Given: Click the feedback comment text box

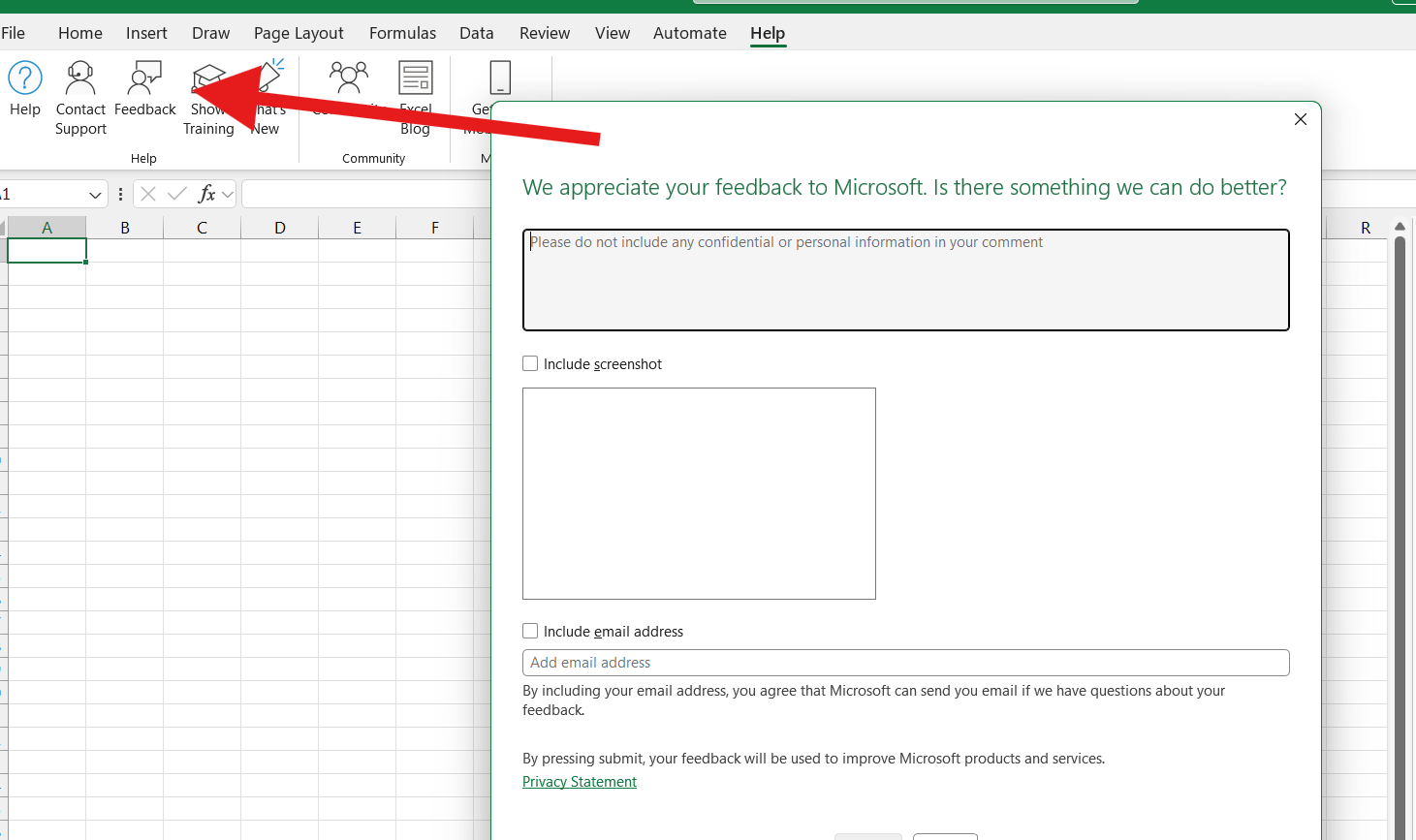Looking at the screenshot, I should [x=906, y=280].
